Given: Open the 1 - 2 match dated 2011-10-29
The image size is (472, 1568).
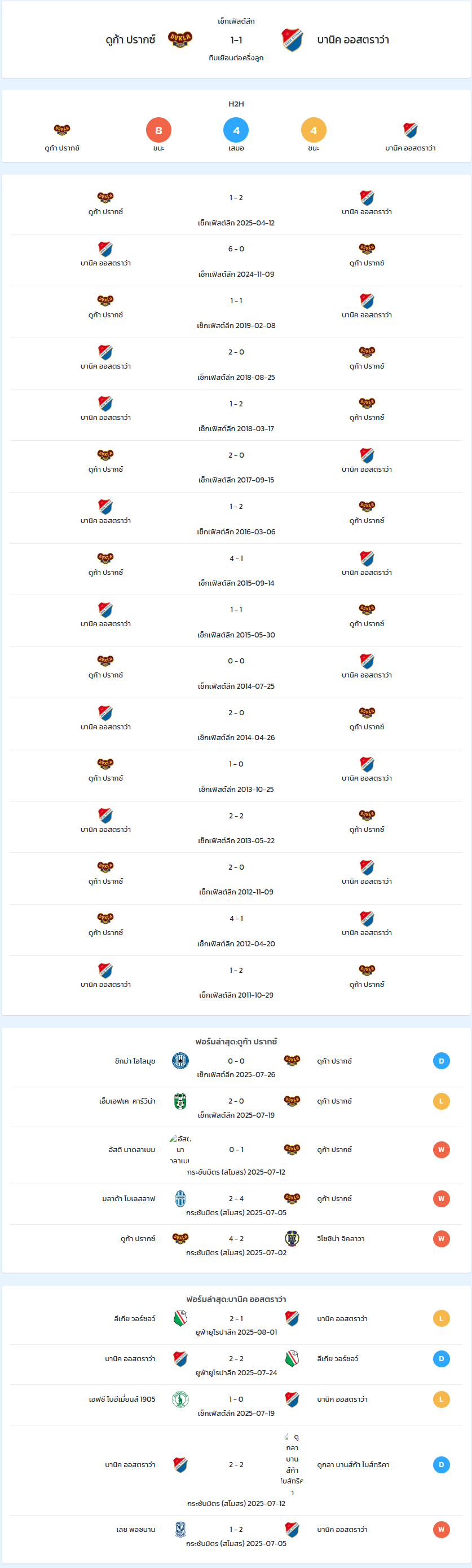Looking at the screenshot, I should (x=236, y=982).
